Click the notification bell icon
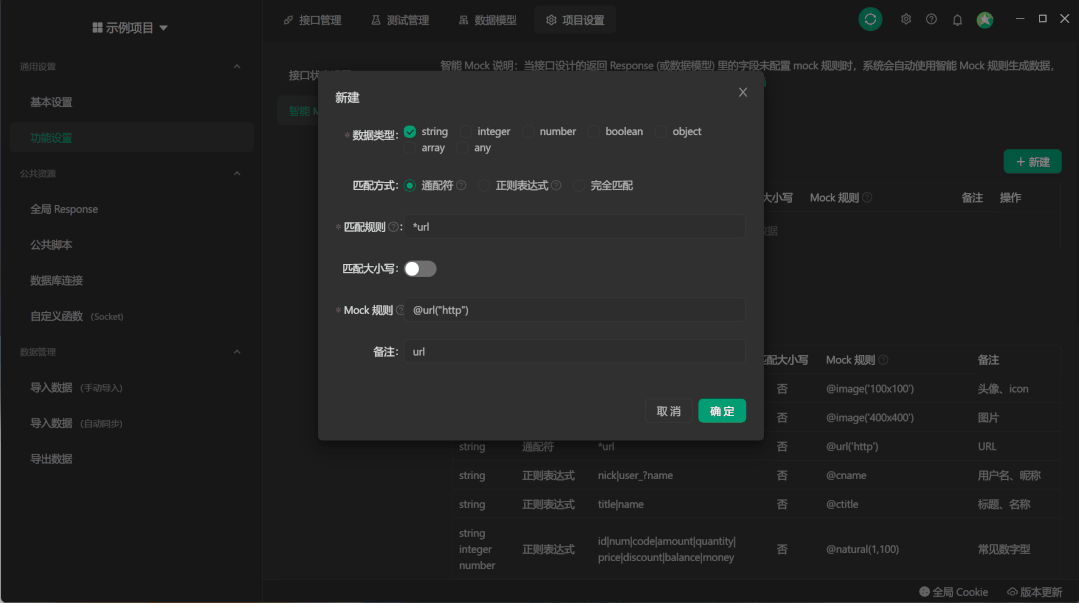This screenshot has width=1079, height=603. pyautogui.click(x=956, y=19)
